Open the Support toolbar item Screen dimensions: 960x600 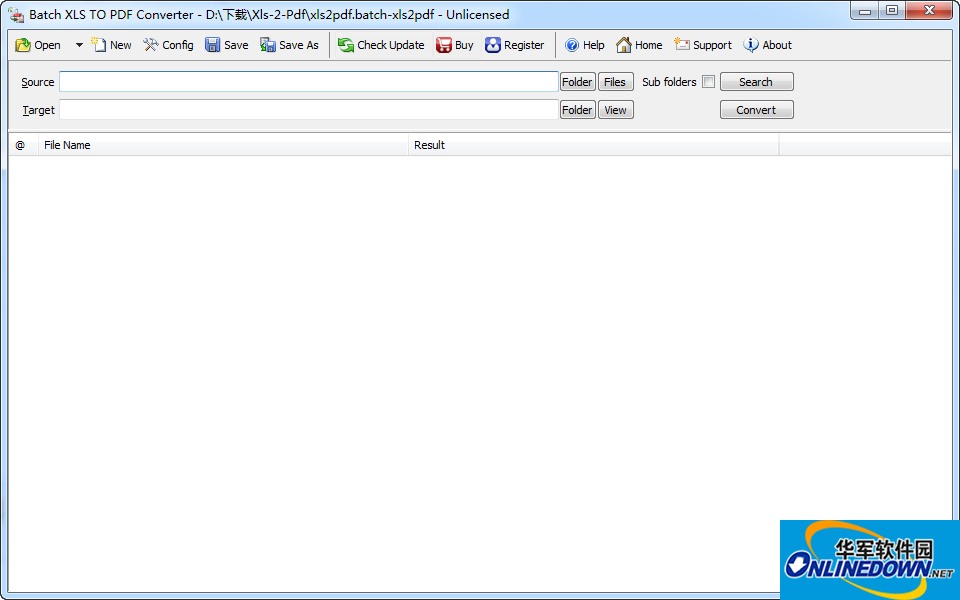pyautogui.click(x=703, y=45)
